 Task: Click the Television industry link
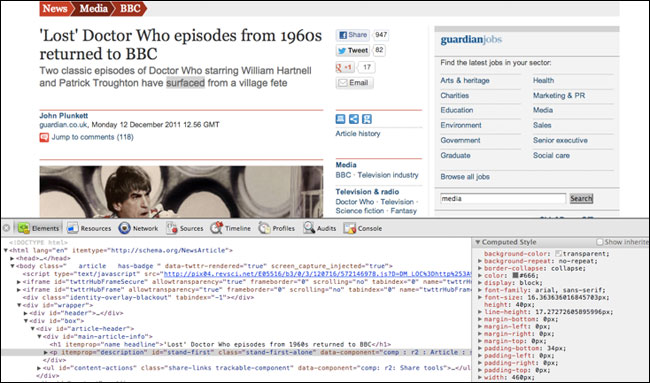(x=388, y=175)
